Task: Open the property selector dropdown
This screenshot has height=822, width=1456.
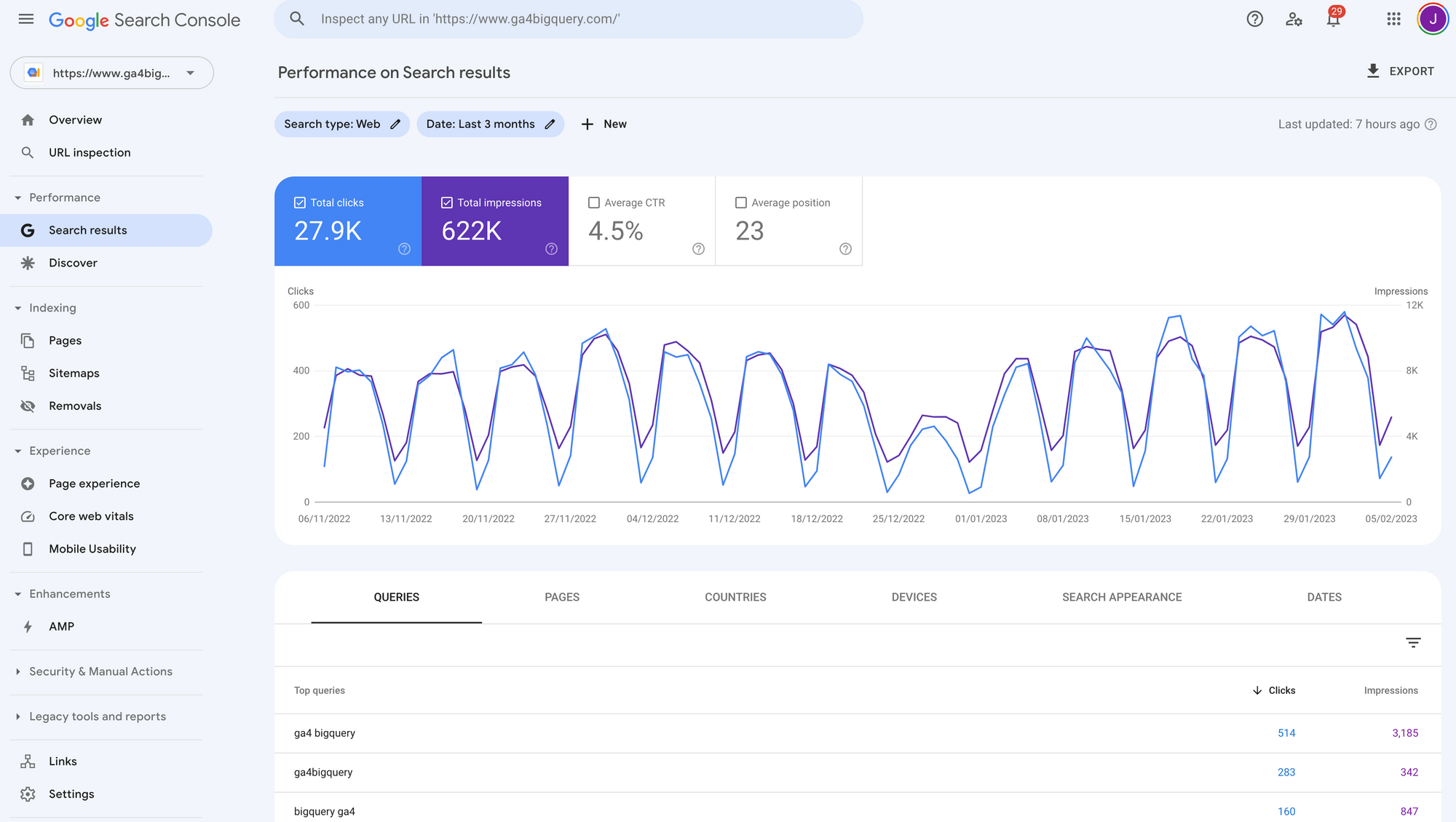Action: (111, 73)
